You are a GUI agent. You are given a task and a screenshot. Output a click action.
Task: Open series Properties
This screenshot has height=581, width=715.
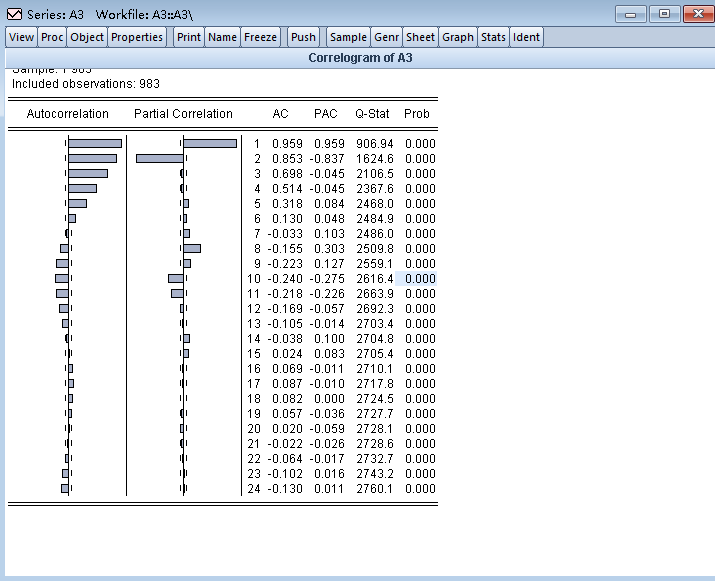pyautogui.click(x=137, y=37)
